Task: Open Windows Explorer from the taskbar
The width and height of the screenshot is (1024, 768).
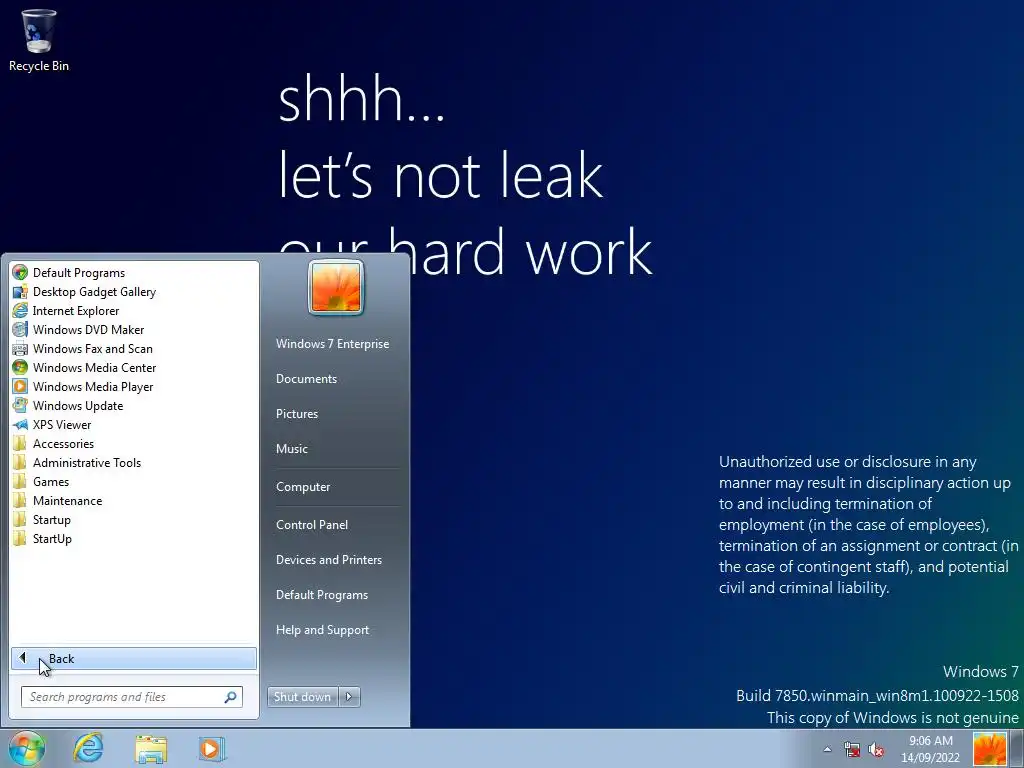Action: coord(151,748)
